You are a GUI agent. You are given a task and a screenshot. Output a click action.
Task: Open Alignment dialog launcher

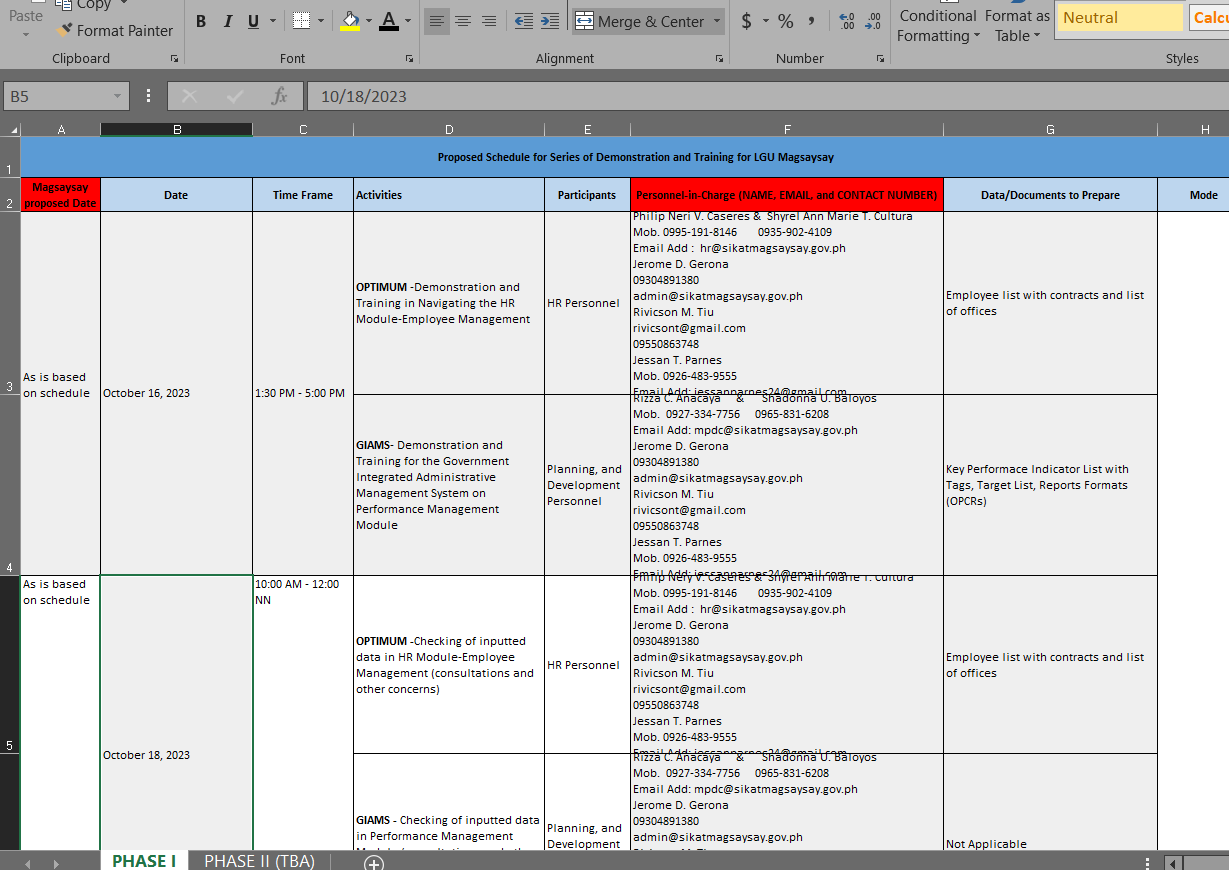click(718, 59)
